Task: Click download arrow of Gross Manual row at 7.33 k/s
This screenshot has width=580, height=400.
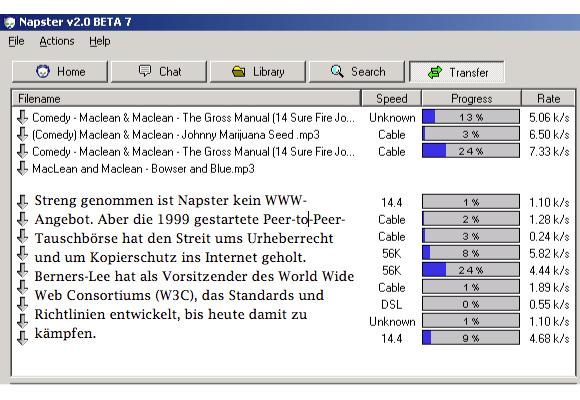Action: click(22, 151)
